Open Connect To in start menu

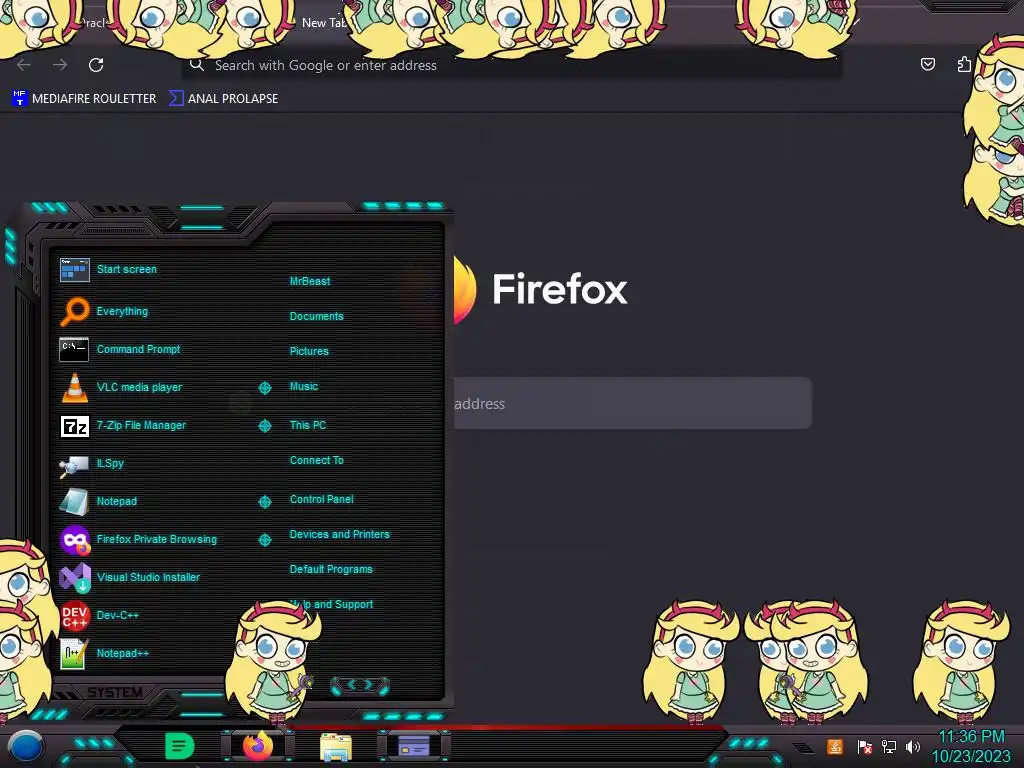pos(316,460)
